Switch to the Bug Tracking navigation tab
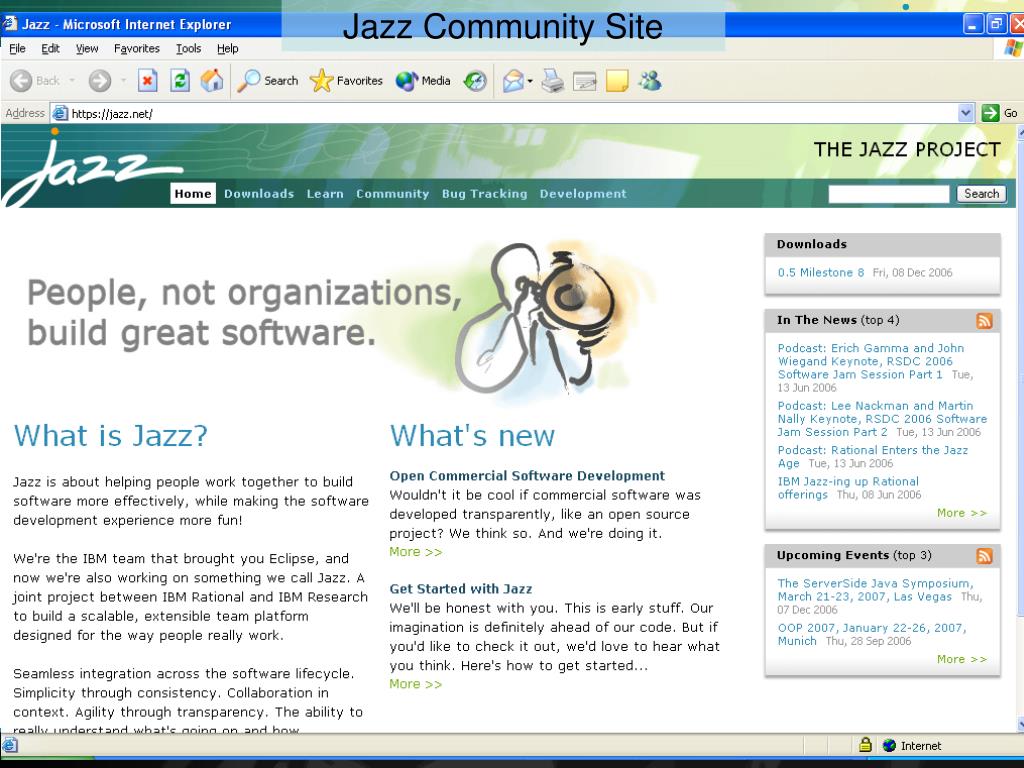The width and height of the screenshot is (1024, 768). tap(484, 193)
